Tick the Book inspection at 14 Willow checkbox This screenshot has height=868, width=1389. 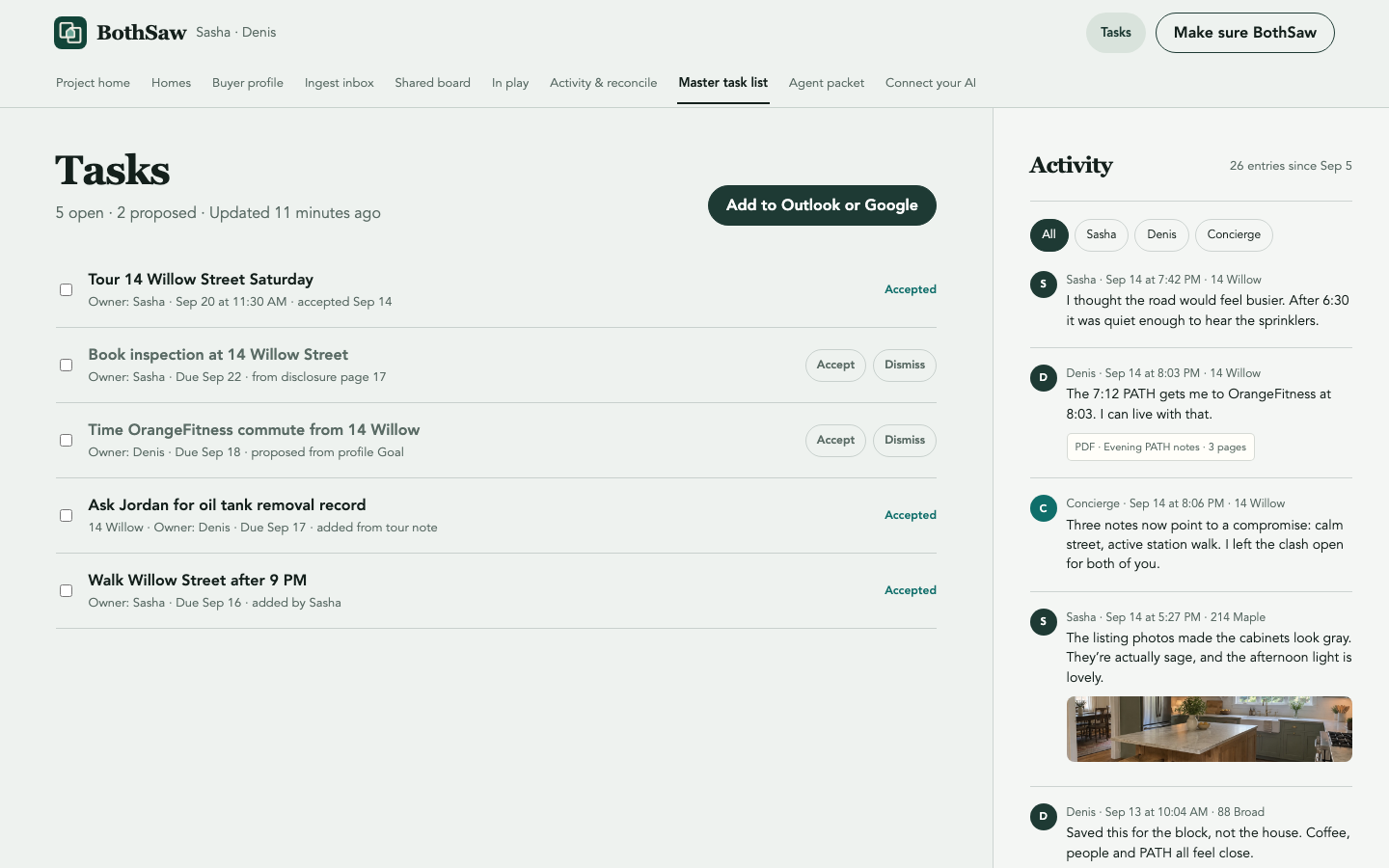tap(66, 365)
